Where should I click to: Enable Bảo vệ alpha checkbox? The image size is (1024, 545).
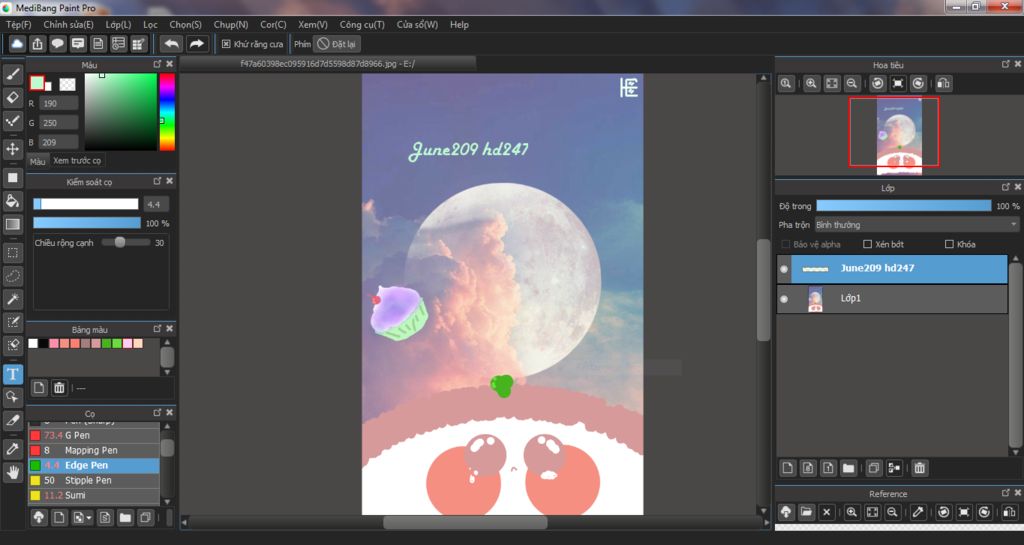(x=786, y=244)
